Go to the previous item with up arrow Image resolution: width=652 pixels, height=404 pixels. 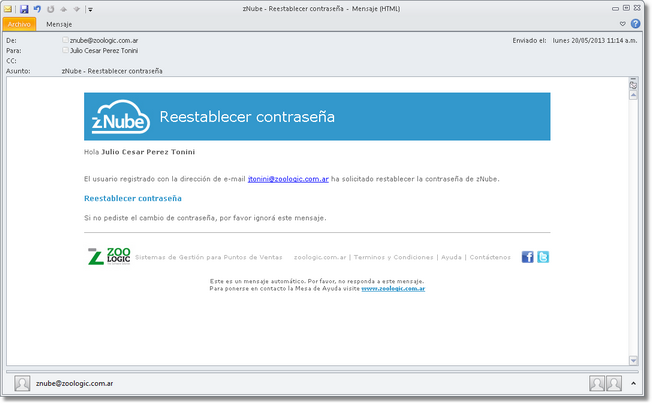tap(63, 9)
